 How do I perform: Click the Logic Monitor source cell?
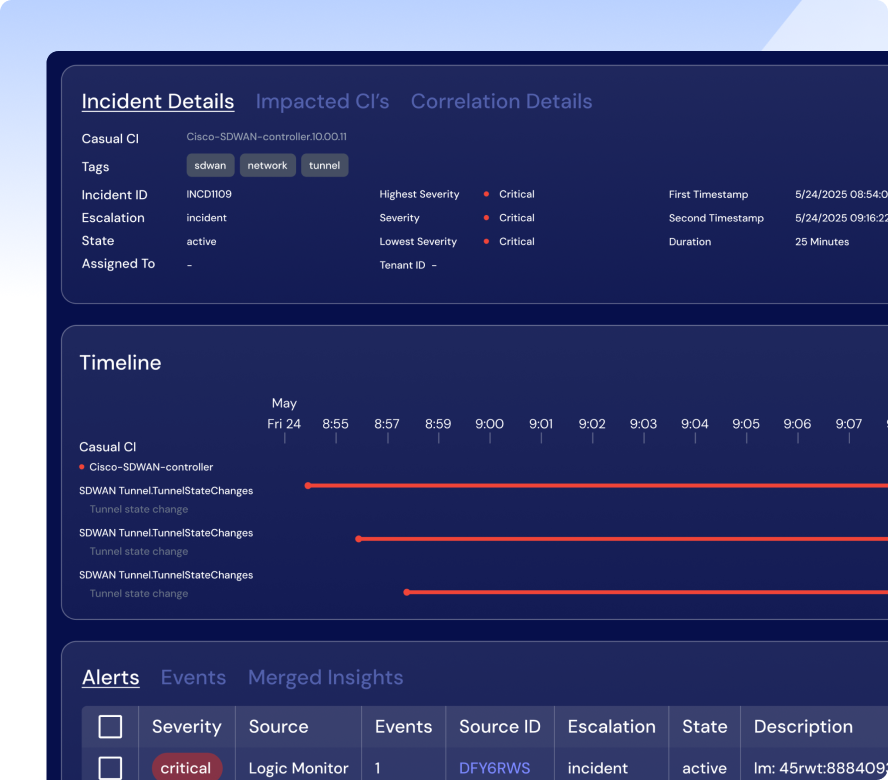[298, 768]
